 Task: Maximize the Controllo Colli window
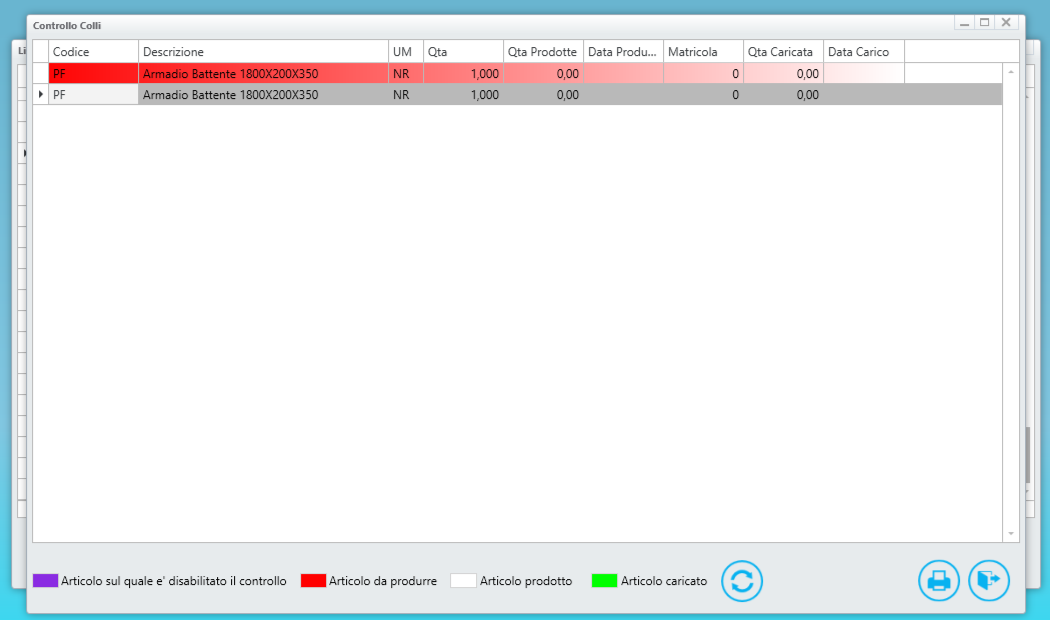985,23
